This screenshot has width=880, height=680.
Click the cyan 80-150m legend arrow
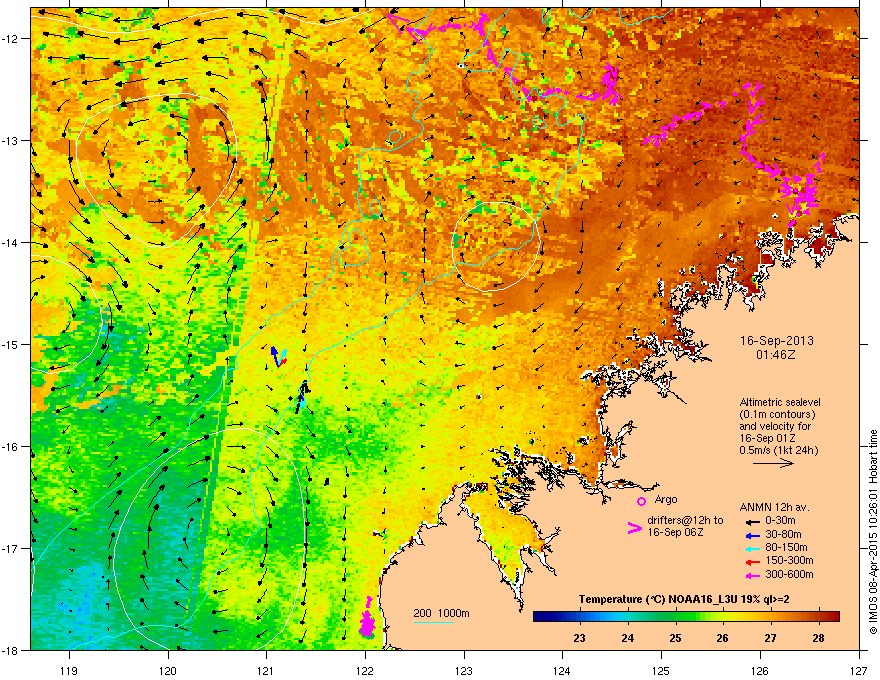point(751,548)
